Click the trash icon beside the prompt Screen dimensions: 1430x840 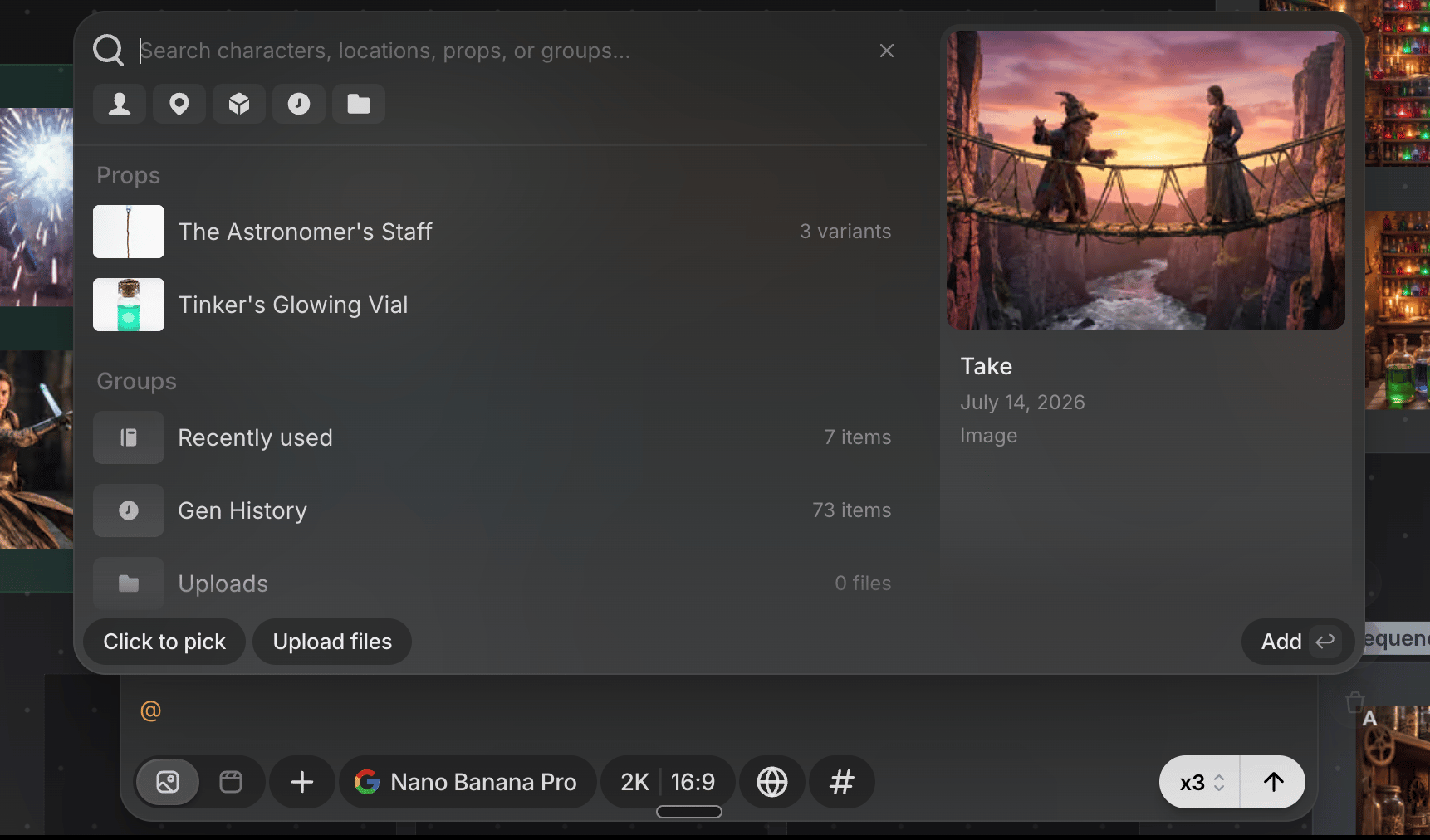1355,702
